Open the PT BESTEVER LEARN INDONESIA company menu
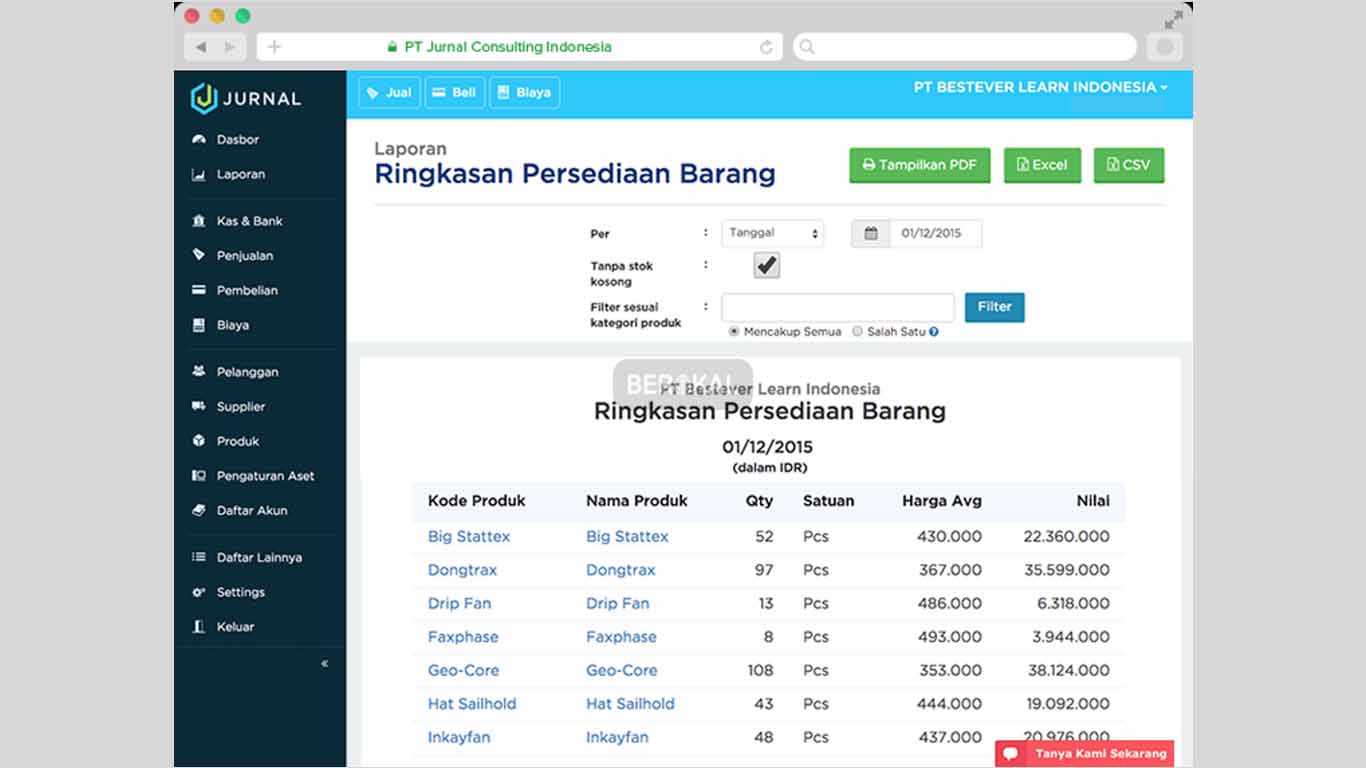This screenshot has height=768, width=1366. click(x=1040, y=87)
